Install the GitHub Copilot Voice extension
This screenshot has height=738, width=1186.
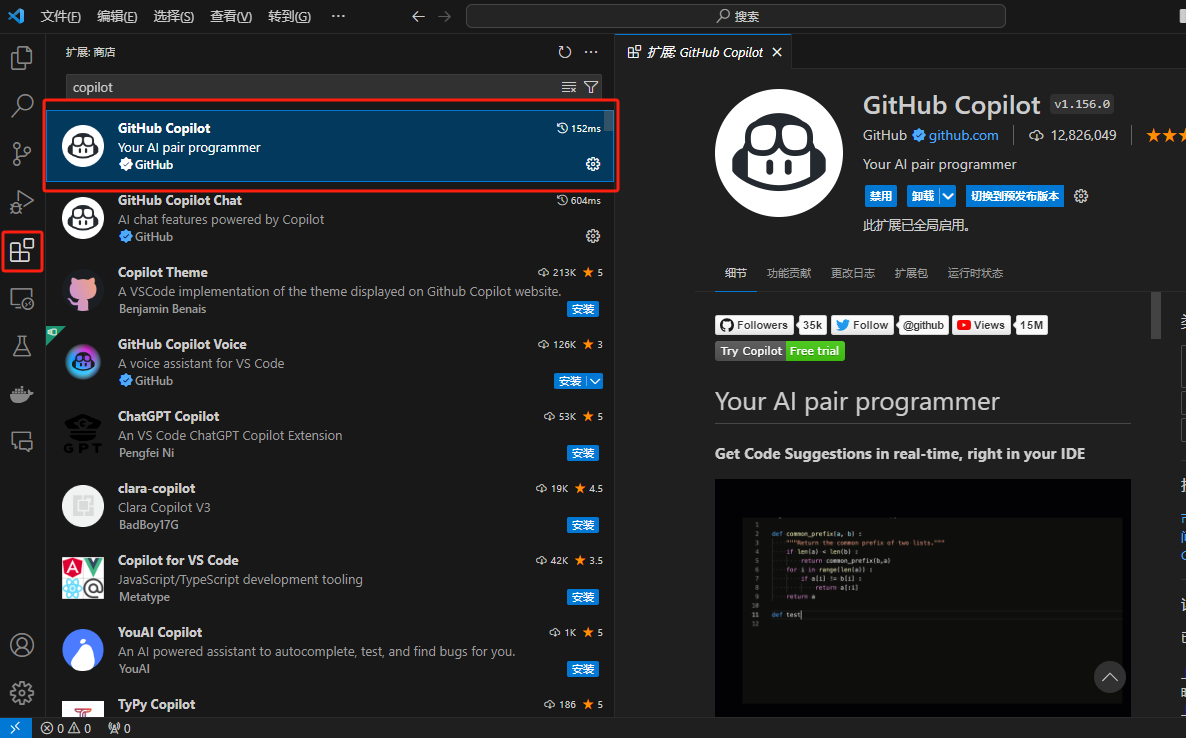click(570, 381)
